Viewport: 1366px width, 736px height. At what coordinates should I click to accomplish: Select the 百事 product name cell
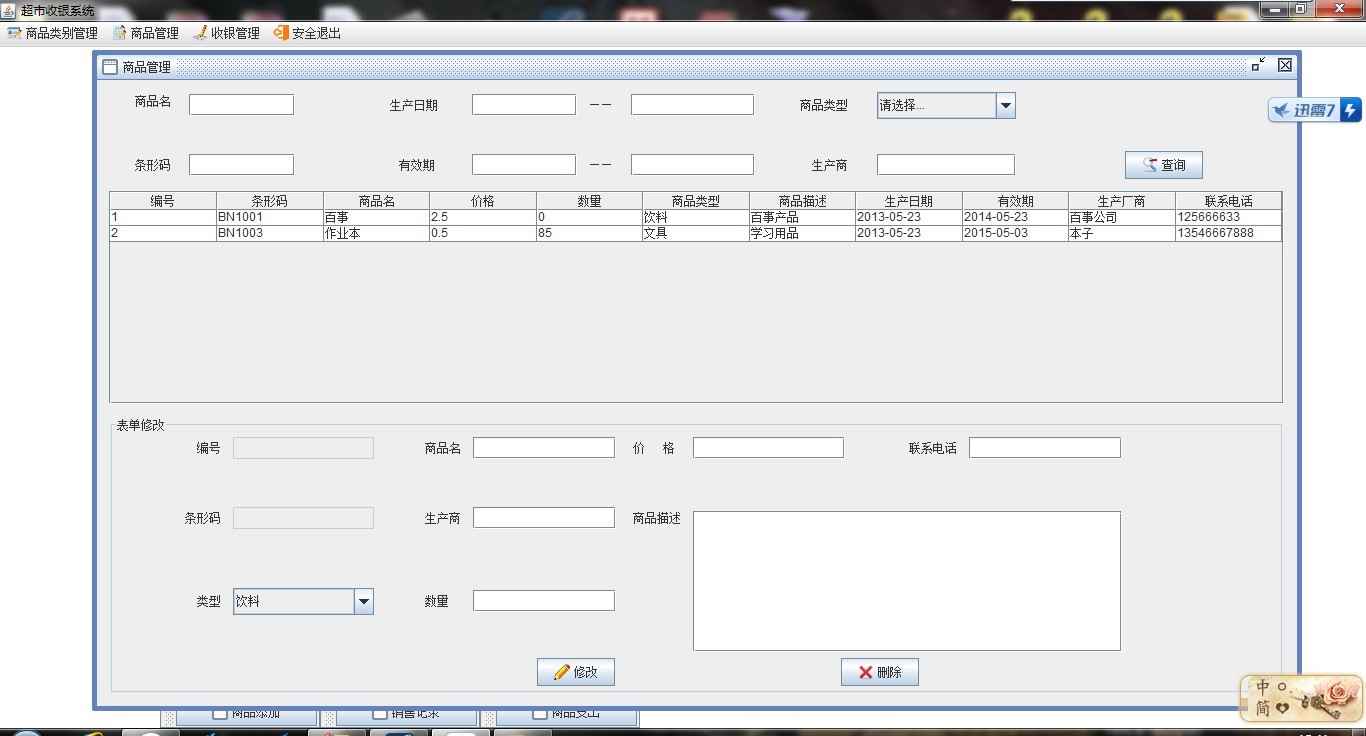pyautogui.click(x=376, y=217)
